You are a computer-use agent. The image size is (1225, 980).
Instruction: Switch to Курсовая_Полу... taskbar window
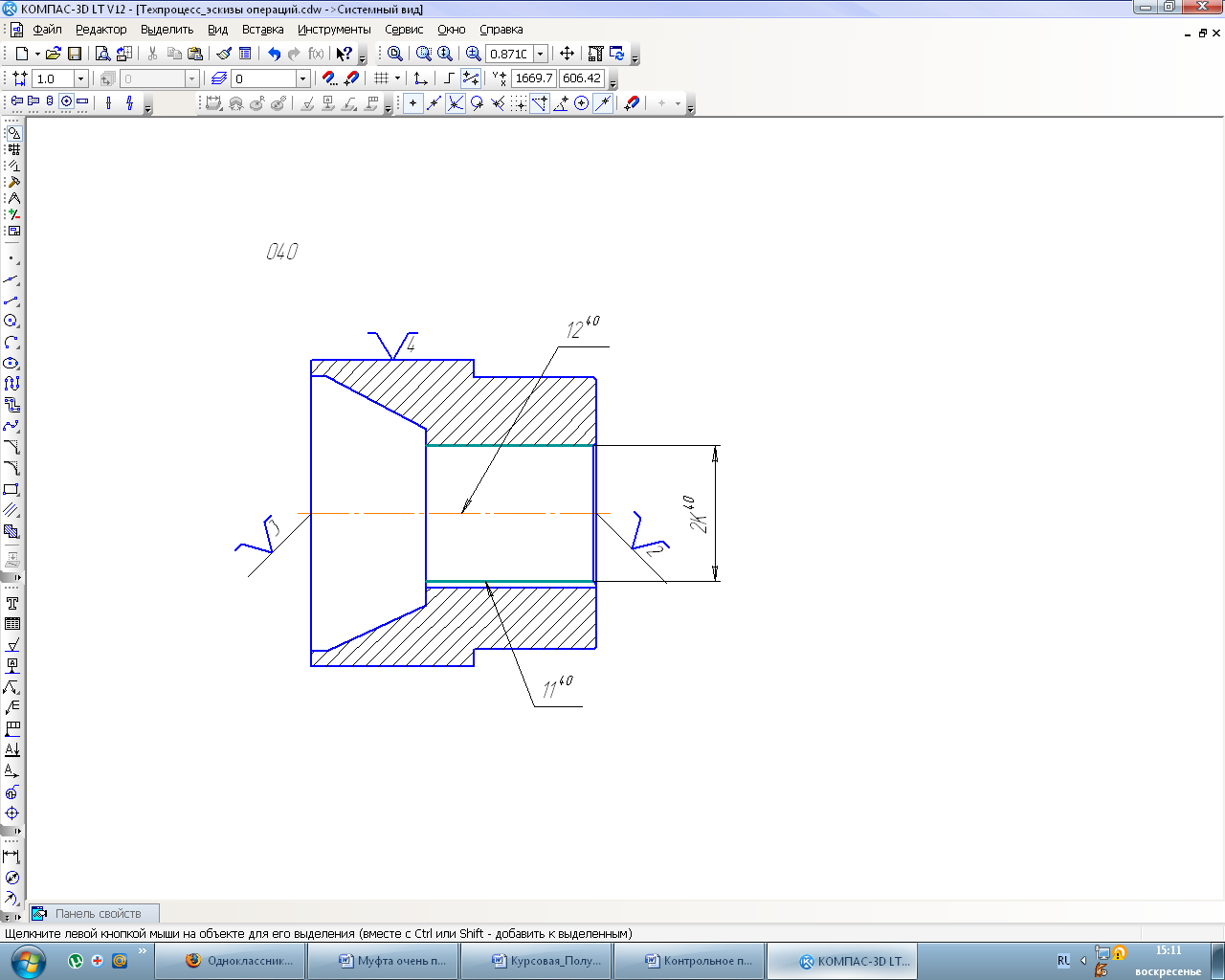(537, 961)
